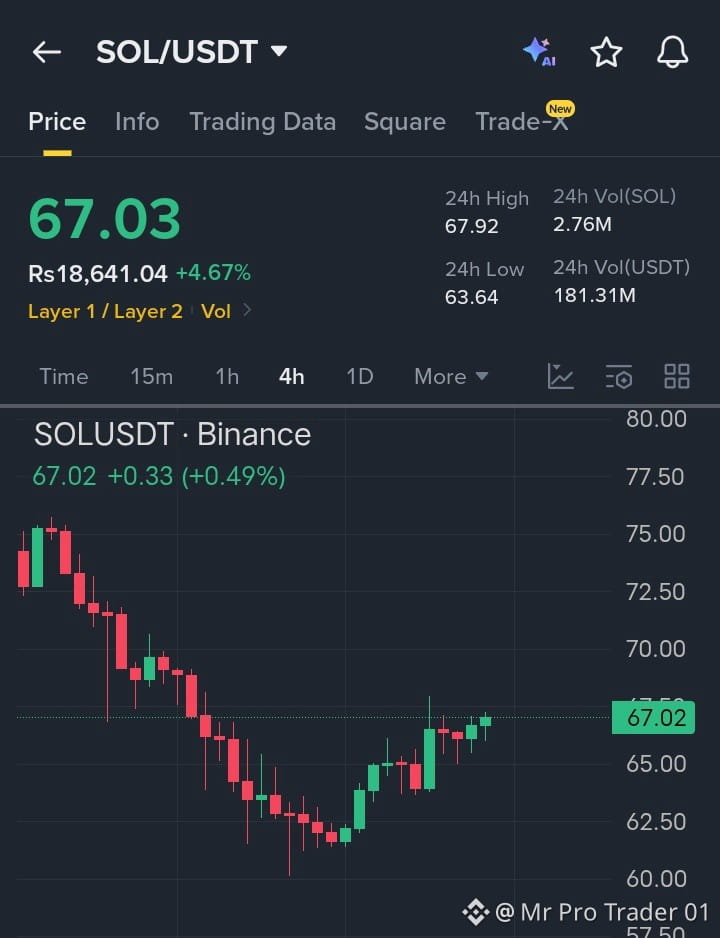Add SOL/USDT to favorites with the star
Image resolution: width=720 pixels, height=938 pixels.
click(606, 52)
